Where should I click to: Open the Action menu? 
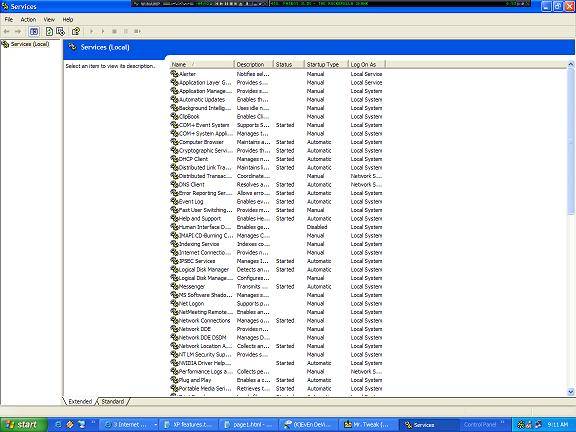(x=28, y=19)
